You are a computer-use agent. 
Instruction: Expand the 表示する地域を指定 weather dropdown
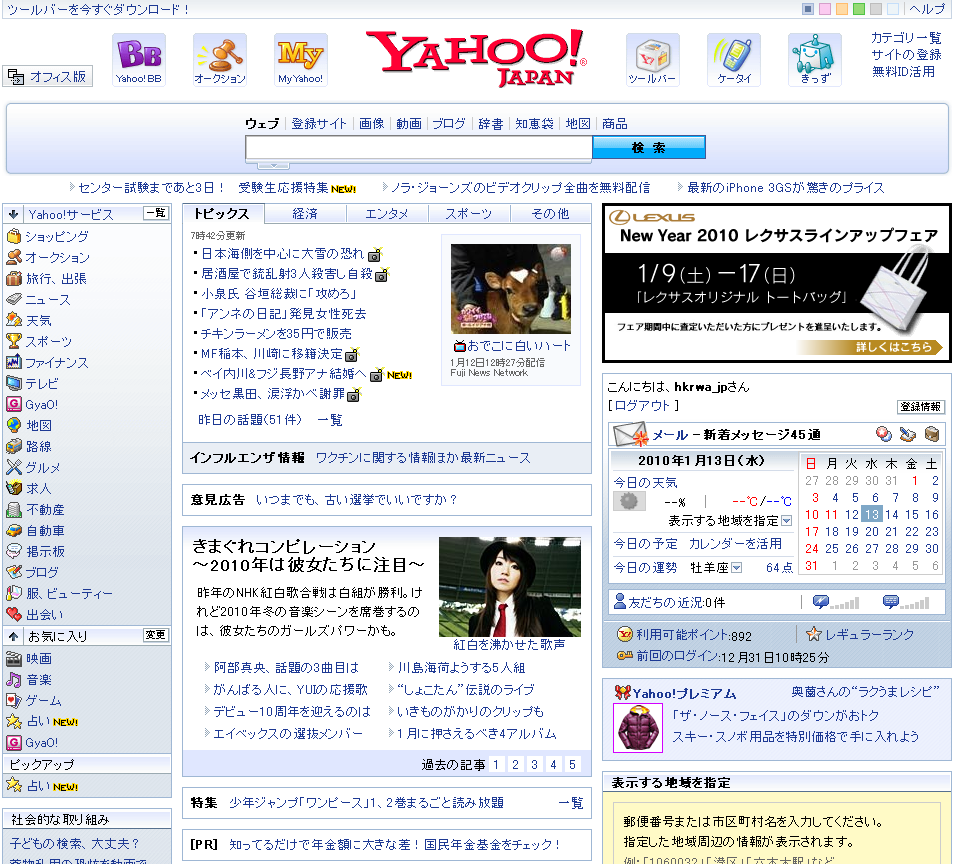(x=786, y=521)
